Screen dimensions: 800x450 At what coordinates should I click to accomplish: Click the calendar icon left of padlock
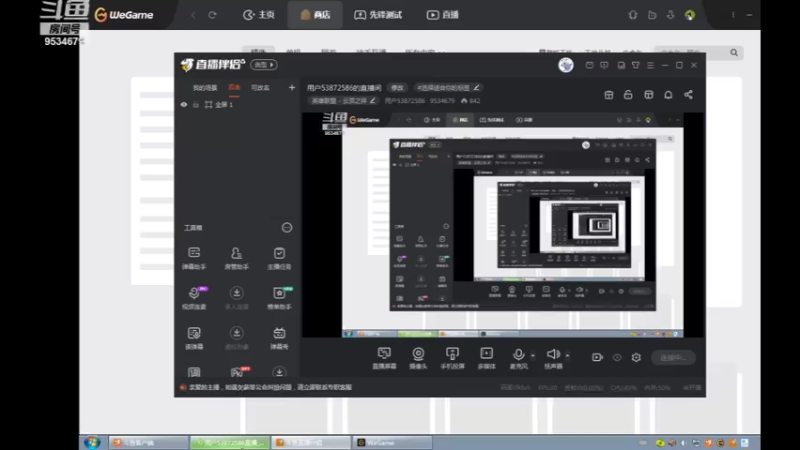point(609,94)
